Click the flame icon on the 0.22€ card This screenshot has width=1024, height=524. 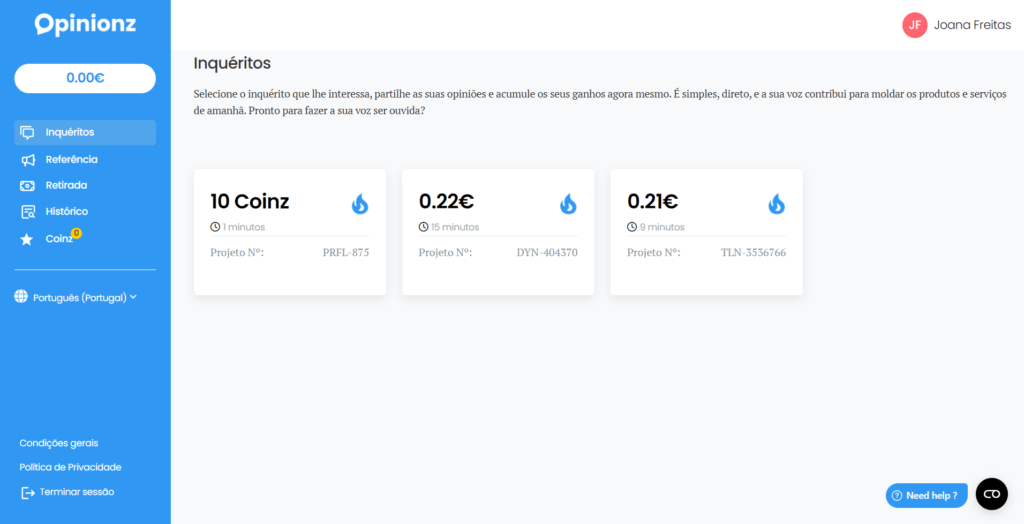pos(568,204)
